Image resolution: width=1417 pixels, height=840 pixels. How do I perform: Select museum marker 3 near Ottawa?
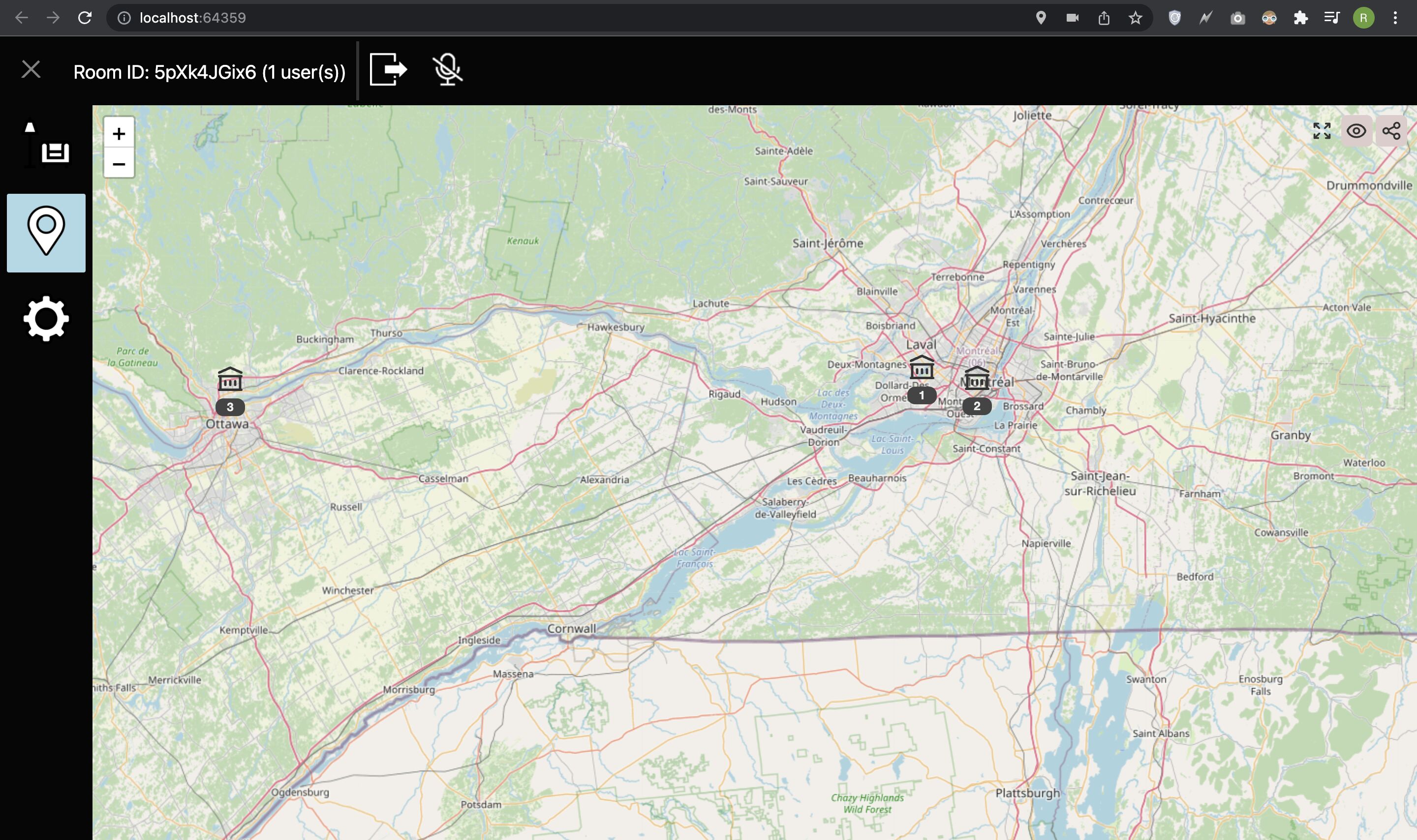[x=230, y=380]
